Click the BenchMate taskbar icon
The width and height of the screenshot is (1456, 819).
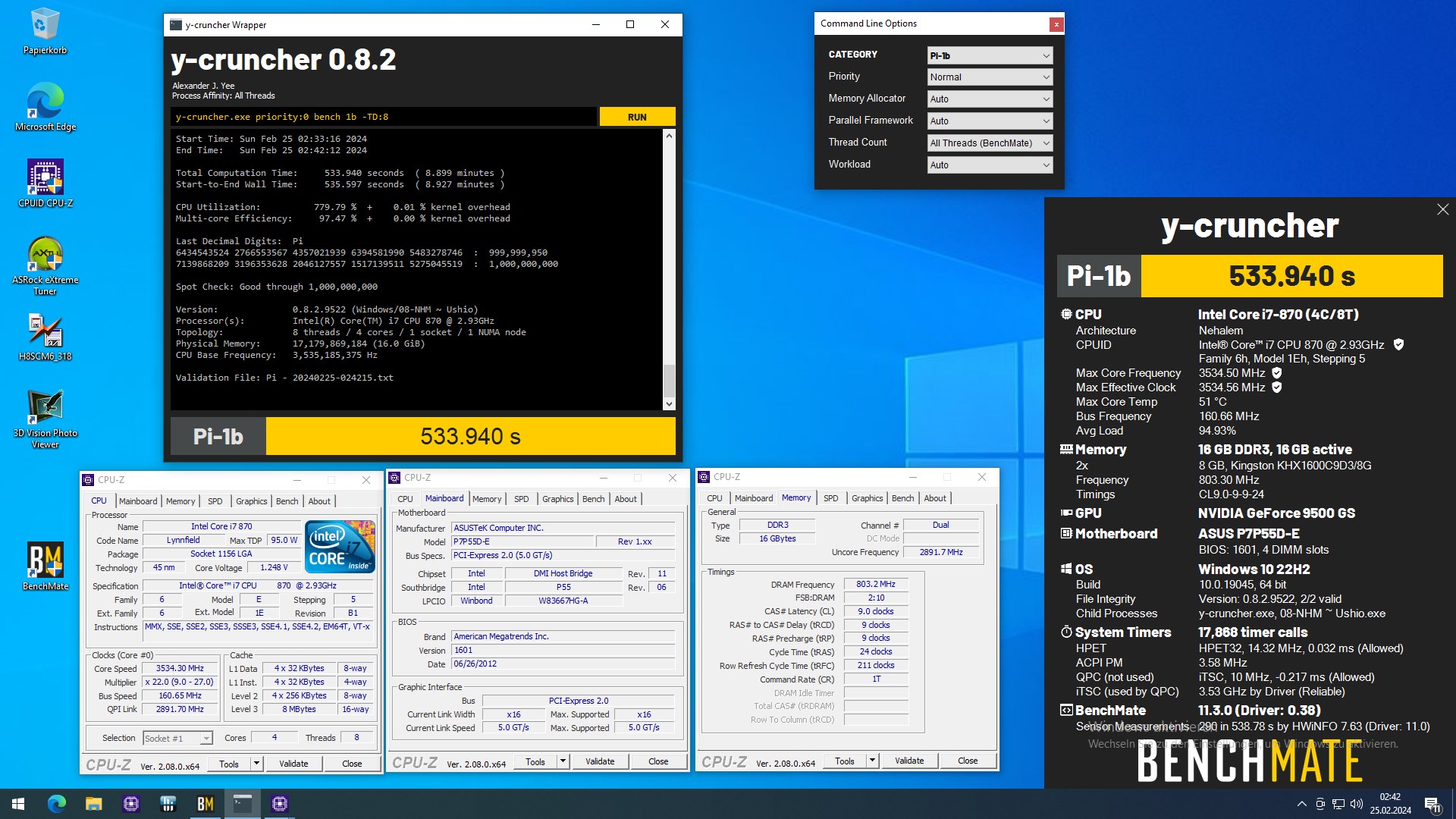coord(205,804)
